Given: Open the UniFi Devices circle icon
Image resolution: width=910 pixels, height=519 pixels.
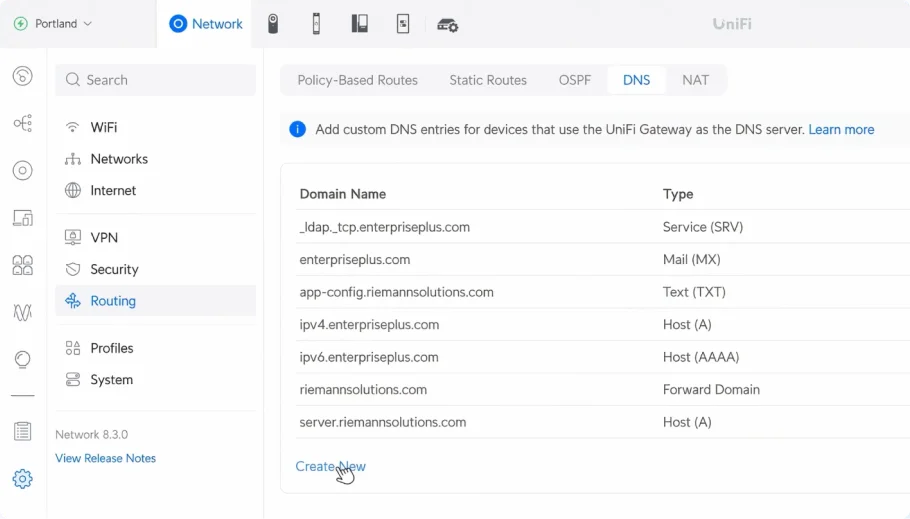Looking at the screenshot, I should [x=23, y=171].
